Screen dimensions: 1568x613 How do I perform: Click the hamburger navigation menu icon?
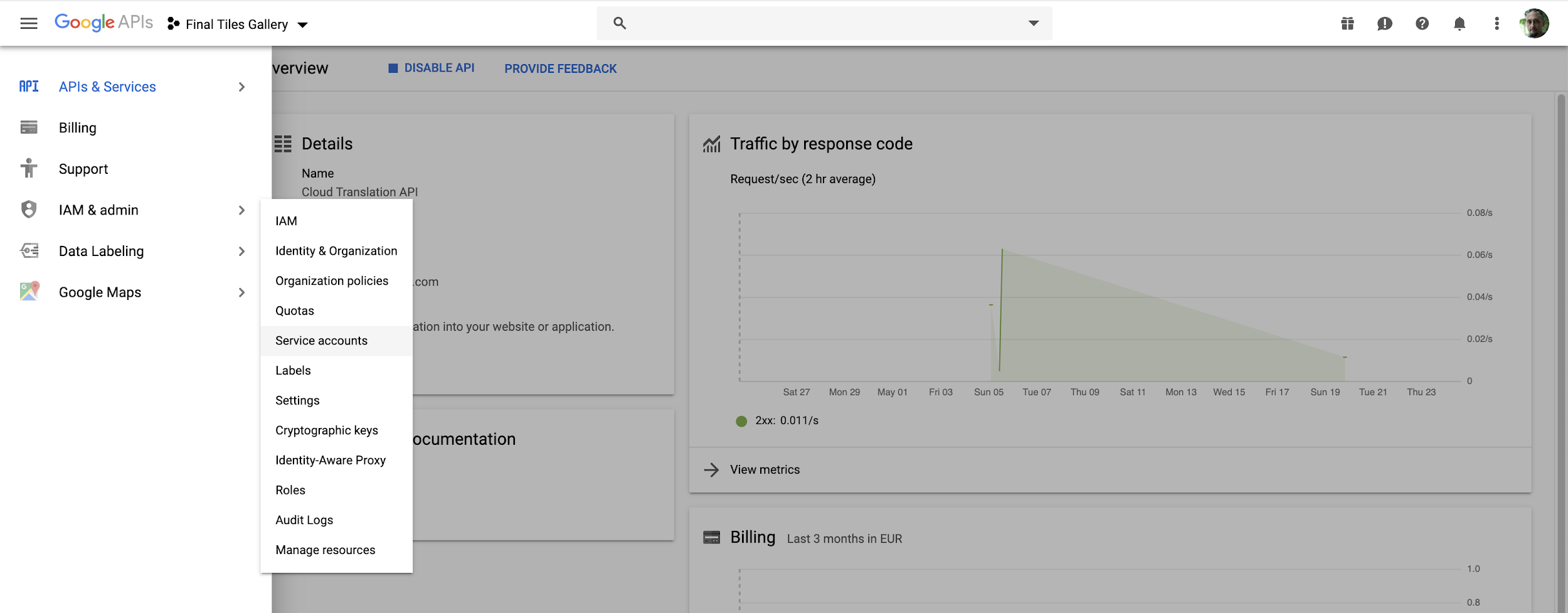(29, 24)
